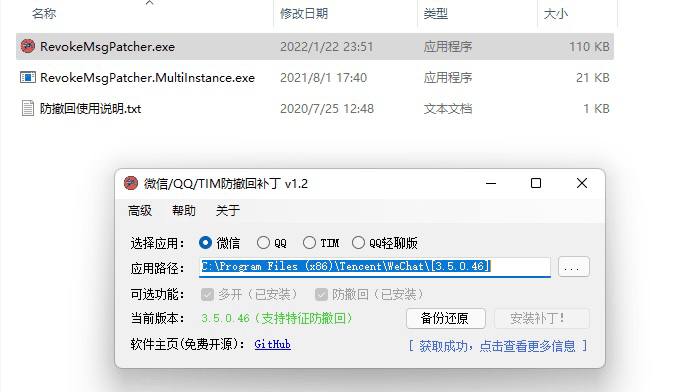
Task: Browse for path with the ... button
Action: [574, 267]
